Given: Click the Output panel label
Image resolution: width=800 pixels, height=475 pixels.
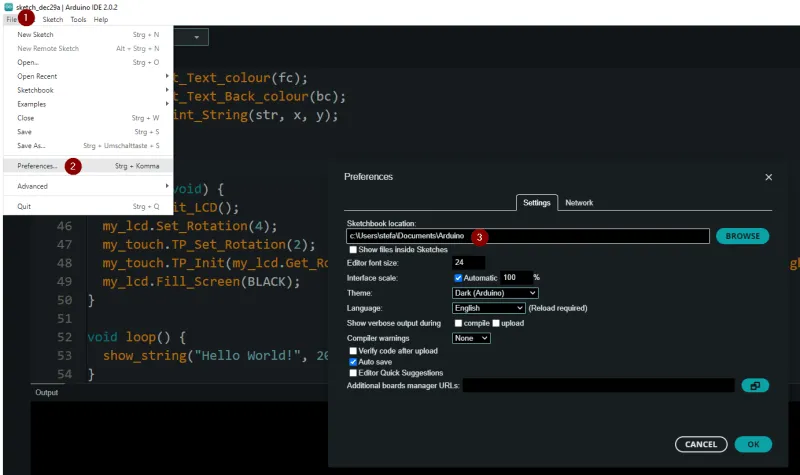Looking at the screenshot, I should [46, 392].
